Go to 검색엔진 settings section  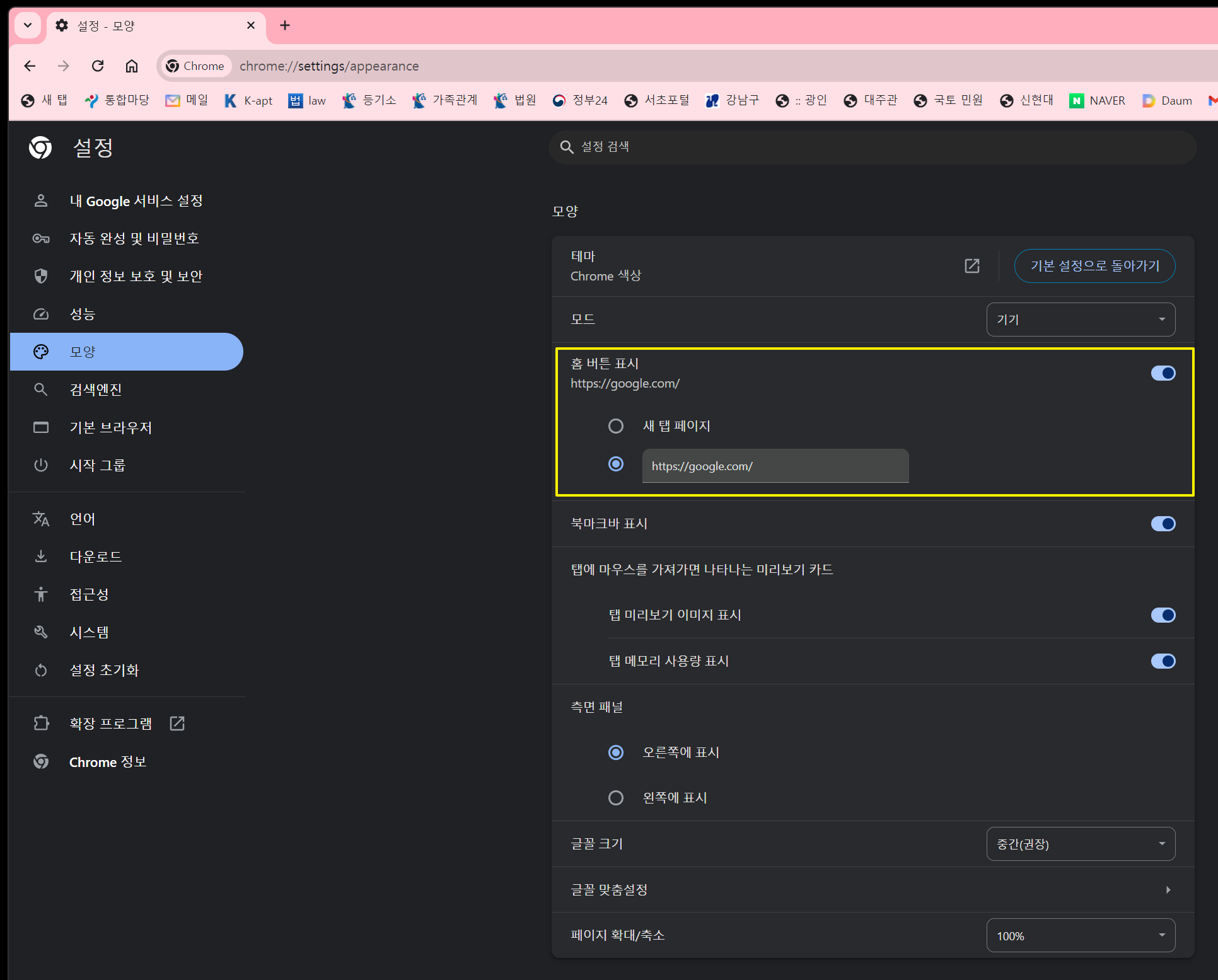96,389
